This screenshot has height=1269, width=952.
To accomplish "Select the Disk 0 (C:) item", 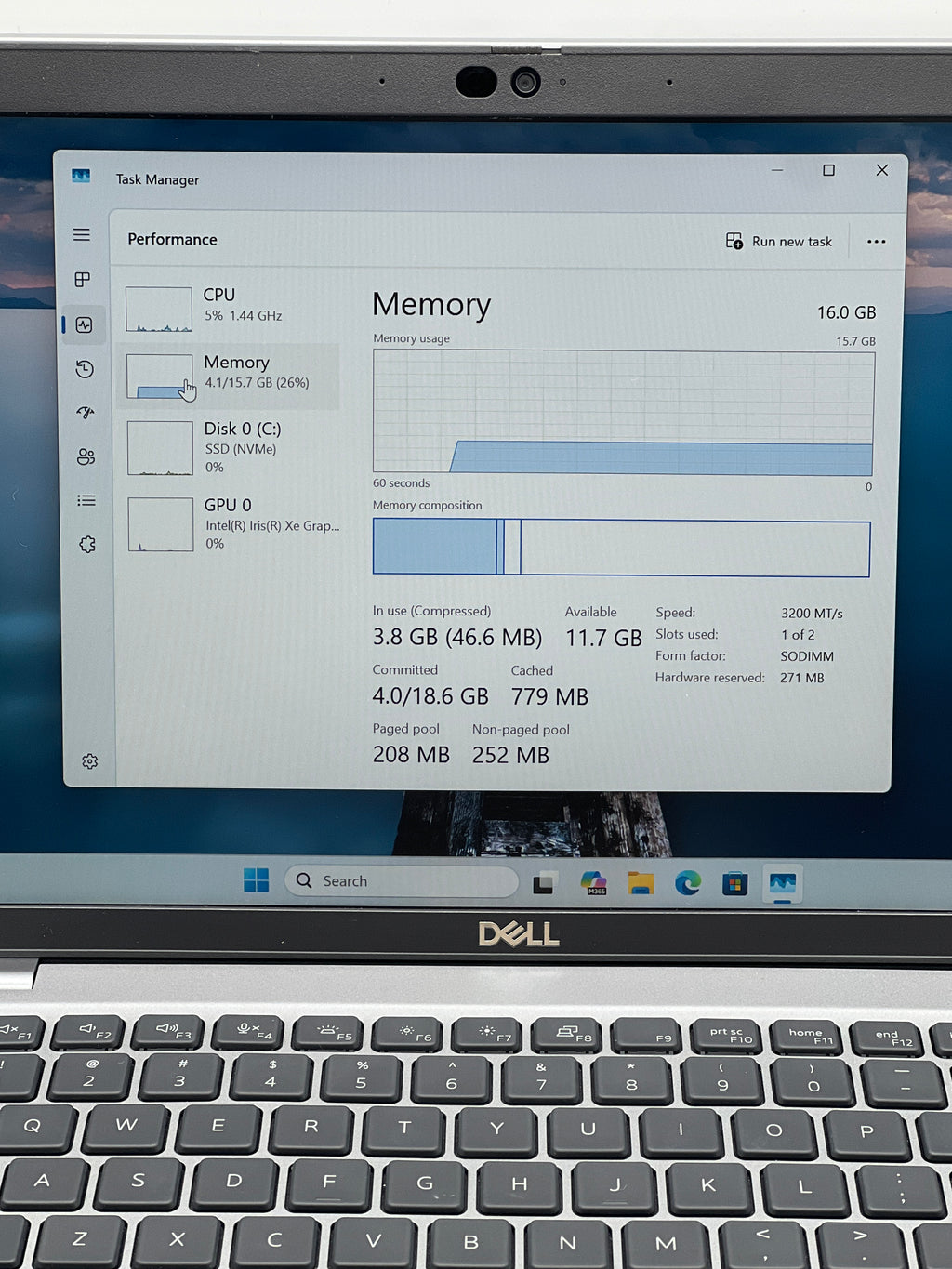I will point(231,447).
